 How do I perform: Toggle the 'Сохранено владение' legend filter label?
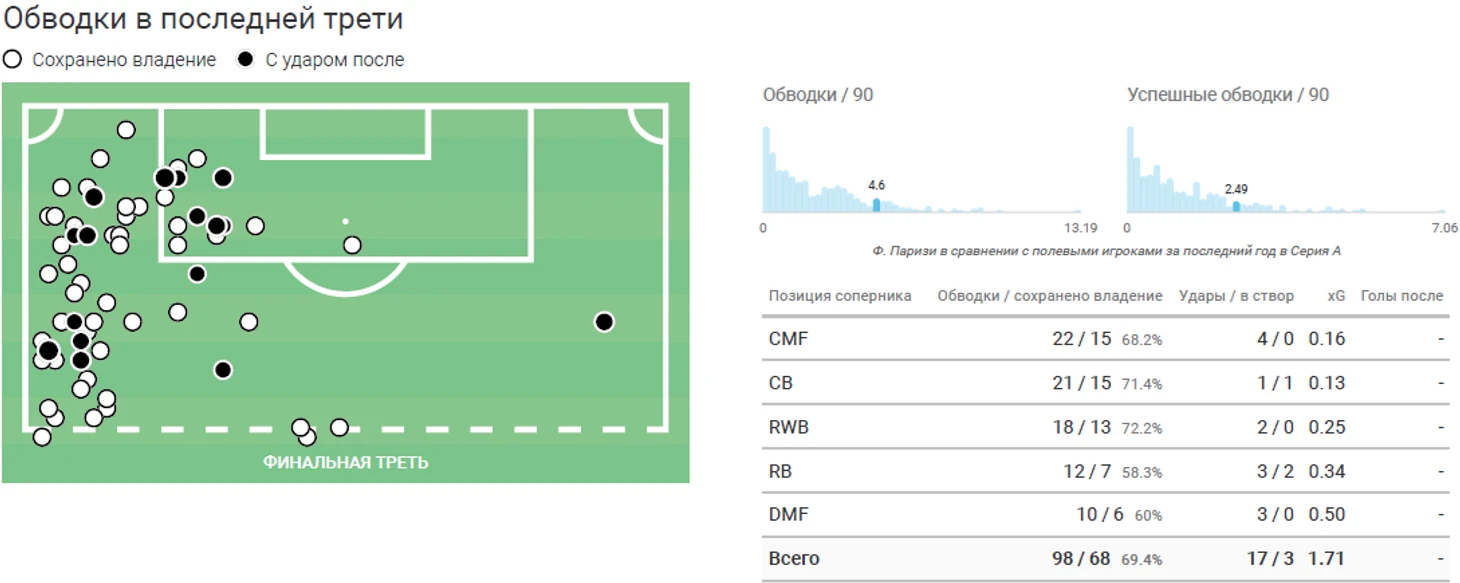[x=123, y=60]
